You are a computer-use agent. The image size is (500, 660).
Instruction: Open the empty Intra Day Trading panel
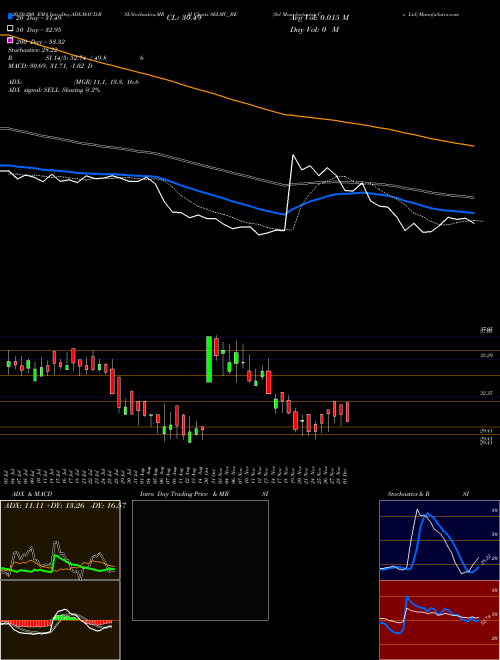(200, 560)
